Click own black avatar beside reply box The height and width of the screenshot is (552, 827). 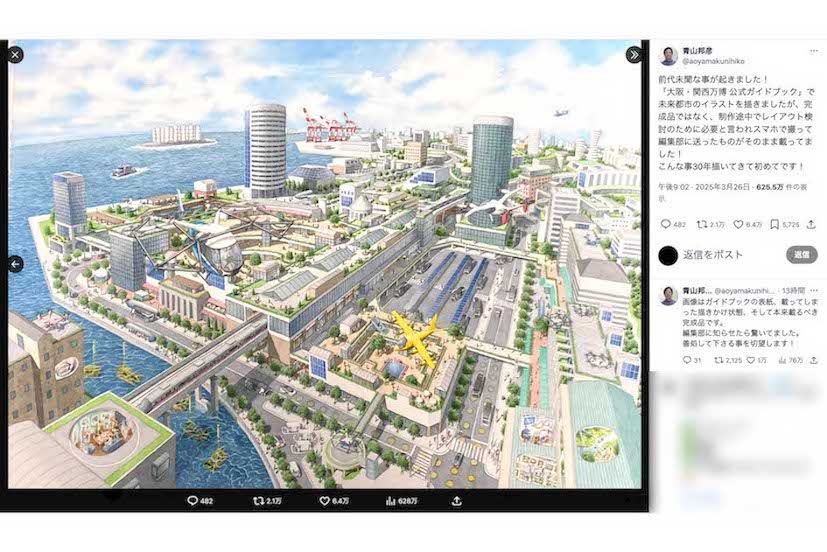(668, 256)
